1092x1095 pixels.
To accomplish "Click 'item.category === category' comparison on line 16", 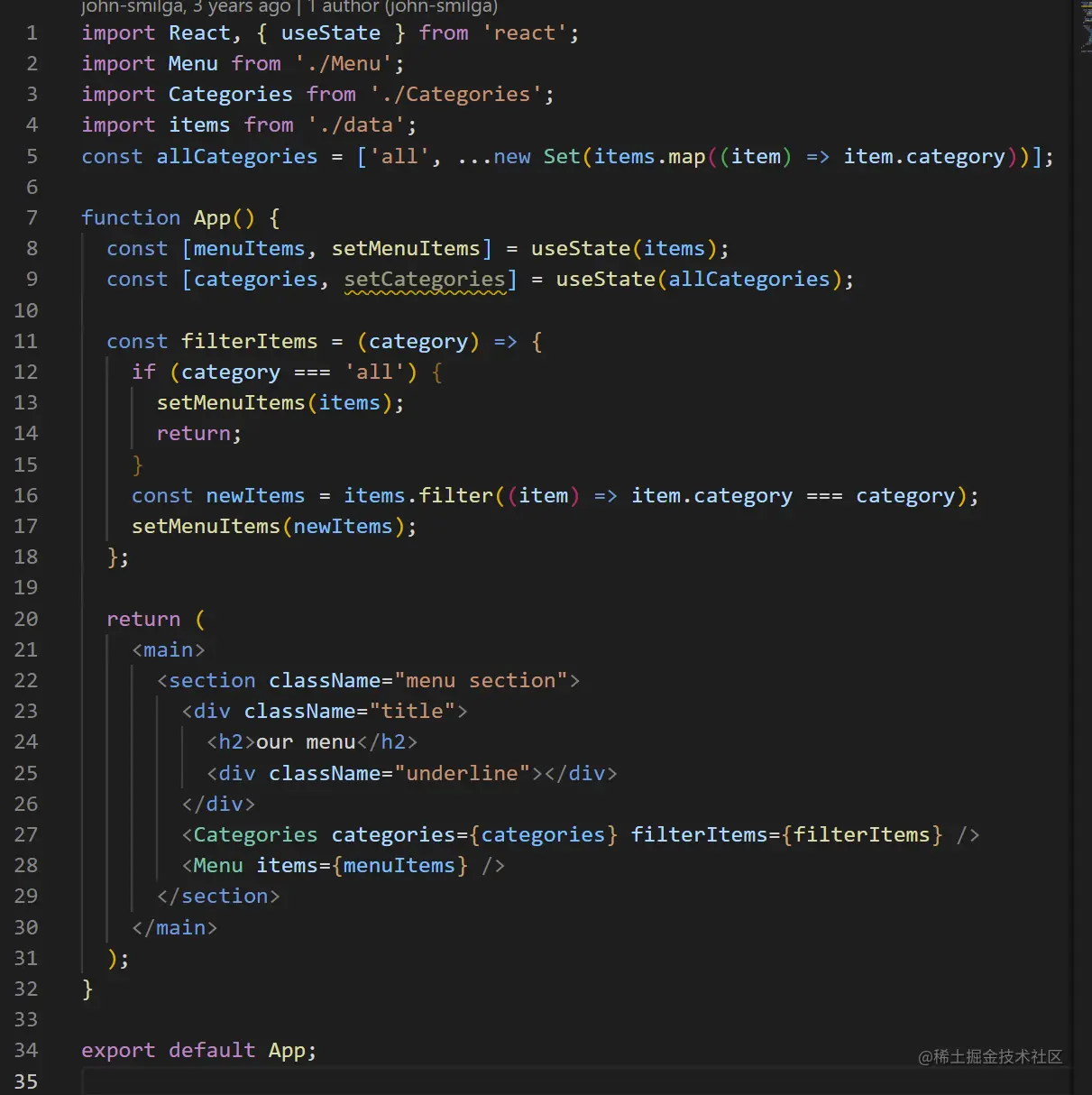I will [793, 496].
